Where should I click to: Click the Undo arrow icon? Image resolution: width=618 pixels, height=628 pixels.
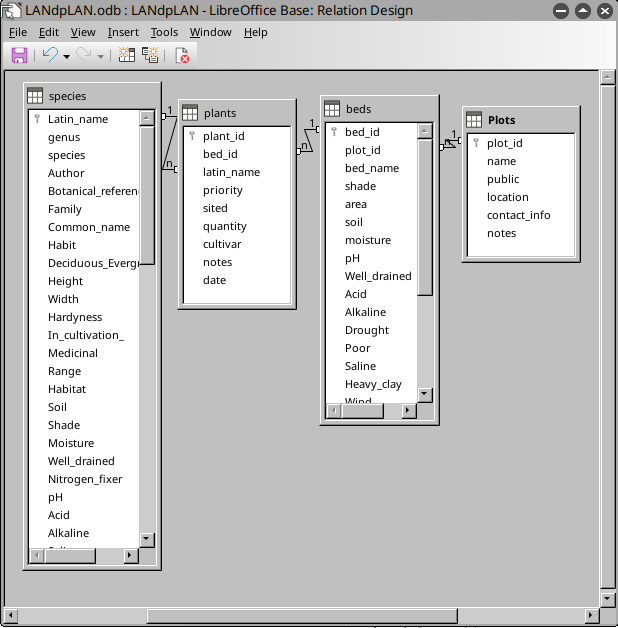[x=49, y=55]
